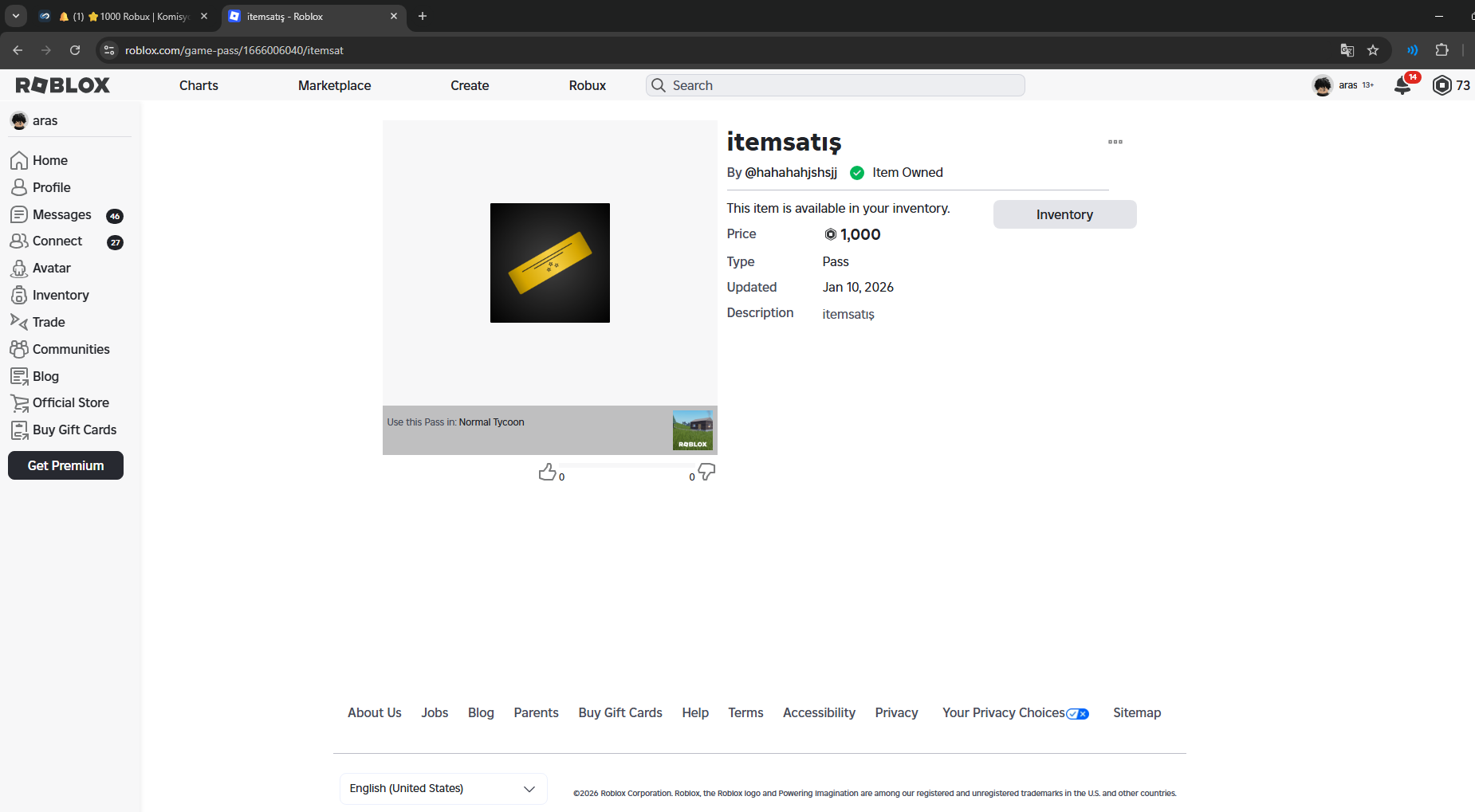1475x812 pixels.
Task: Click the browser back arrow
Action: (18, 50)
